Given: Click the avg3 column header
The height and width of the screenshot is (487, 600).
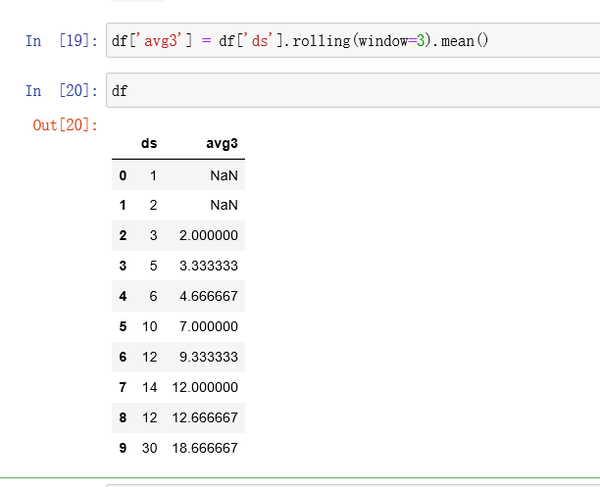Looking at the screenshot, I should [x=222, y=144].
